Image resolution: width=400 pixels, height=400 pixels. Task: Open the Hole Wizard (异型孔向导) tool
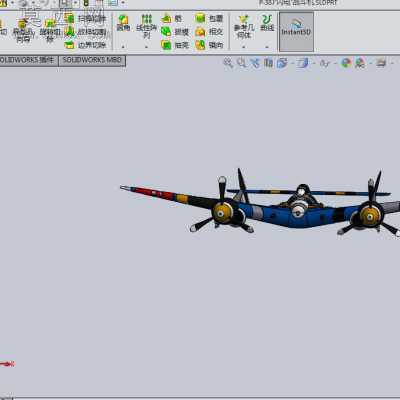coord(23,31)
